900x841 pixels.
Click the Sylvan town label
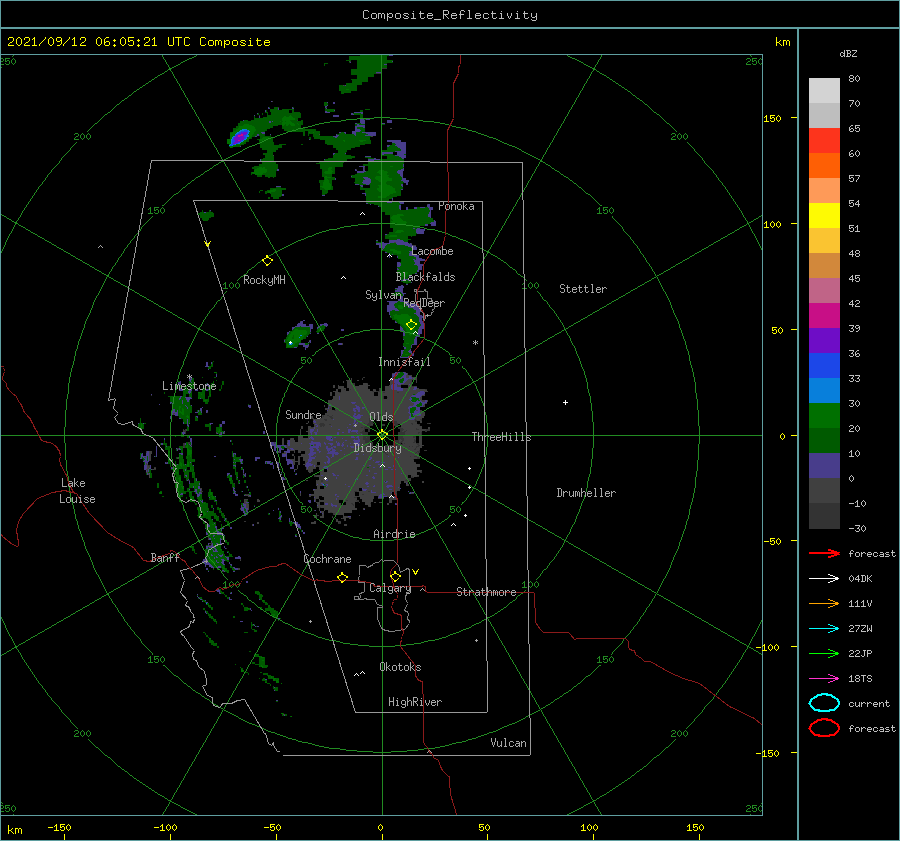(x=383, y=295)
